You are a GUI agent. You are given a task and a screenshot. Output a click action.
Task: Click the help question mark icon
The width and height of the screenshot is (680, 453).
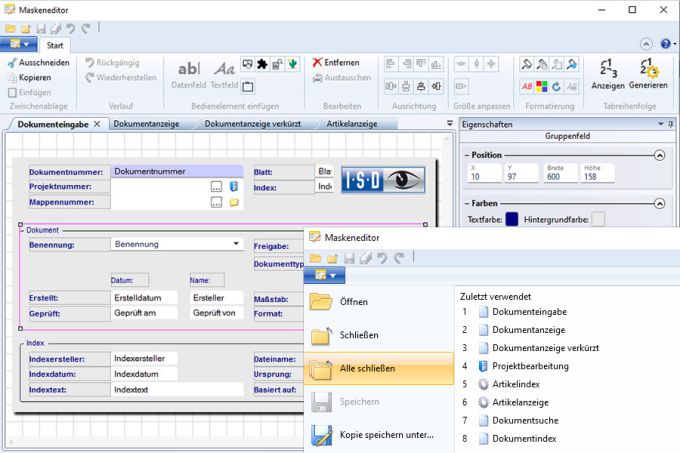pos(665,45)
